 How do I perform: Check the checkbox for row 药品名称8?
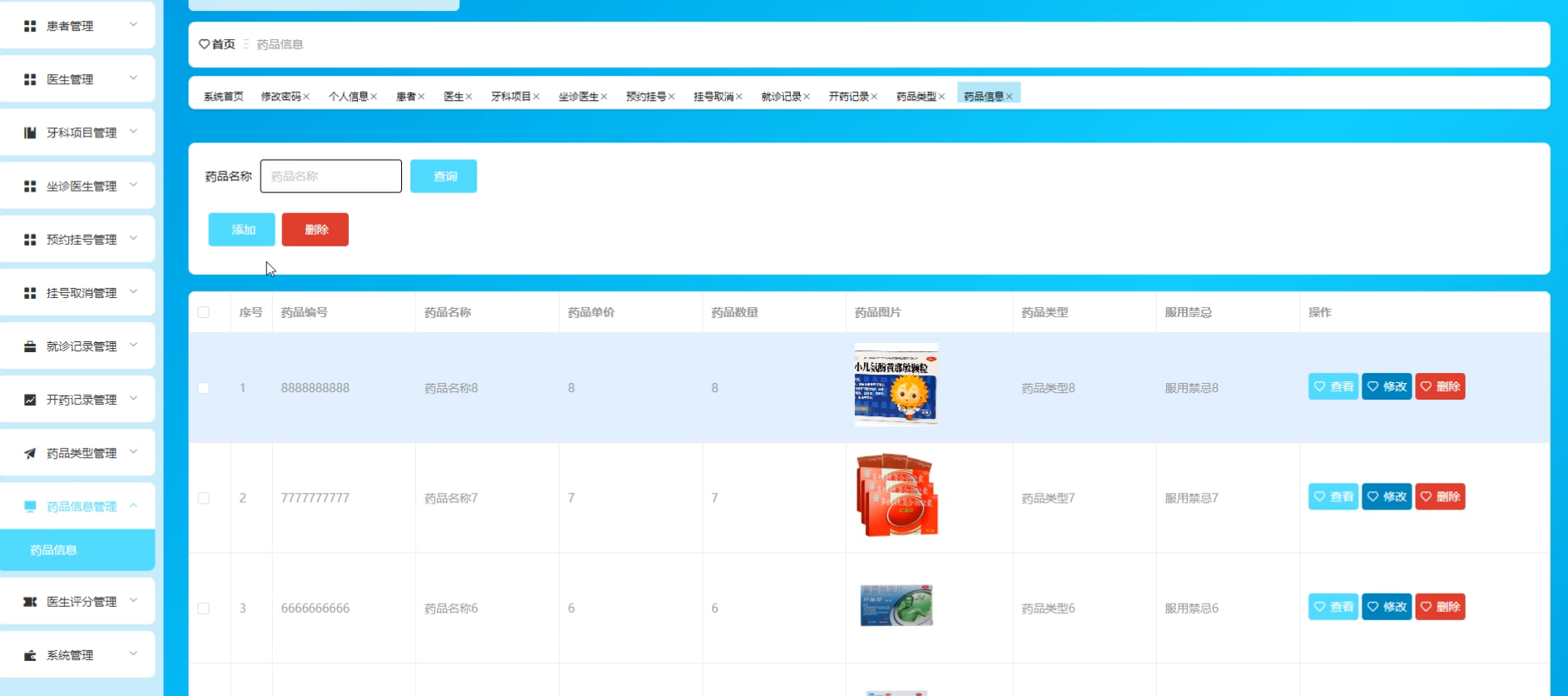coord(204,388)
